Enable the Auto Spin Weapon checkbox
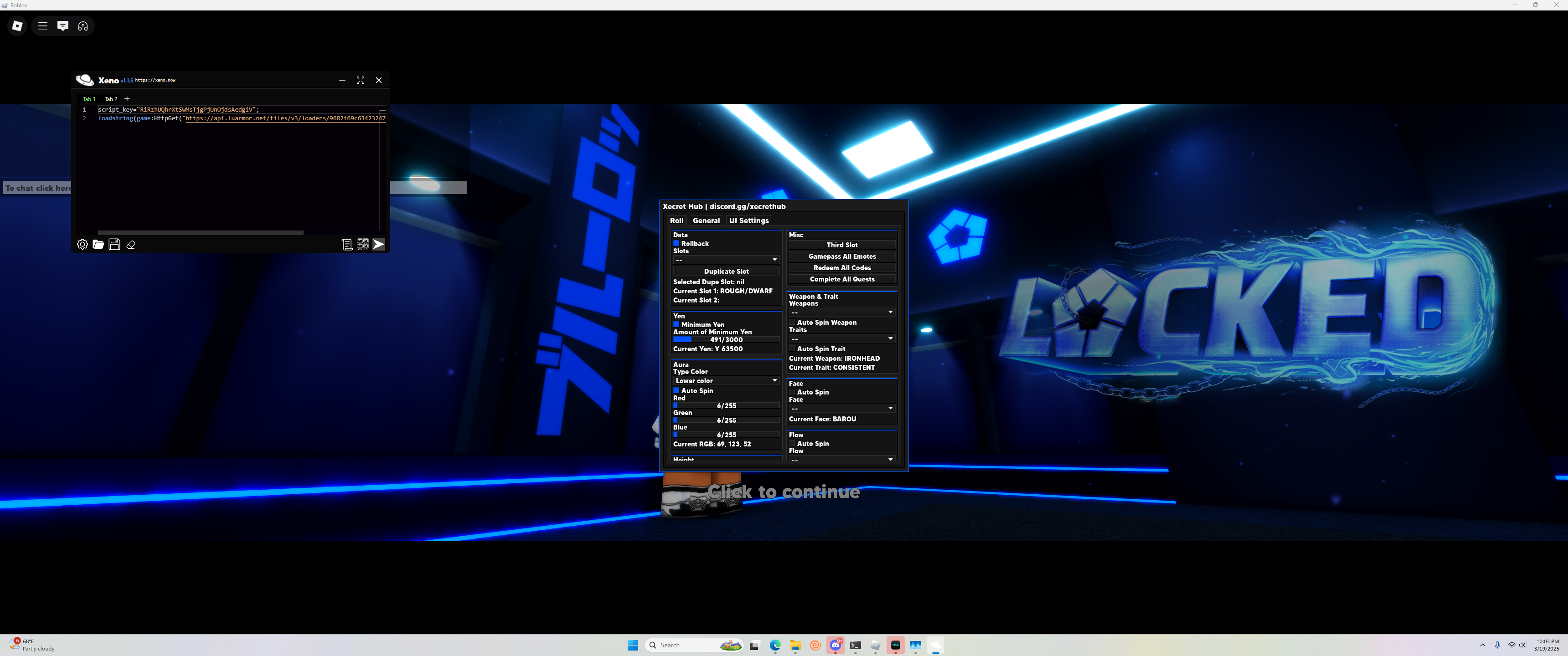 (x=792, y=323)
